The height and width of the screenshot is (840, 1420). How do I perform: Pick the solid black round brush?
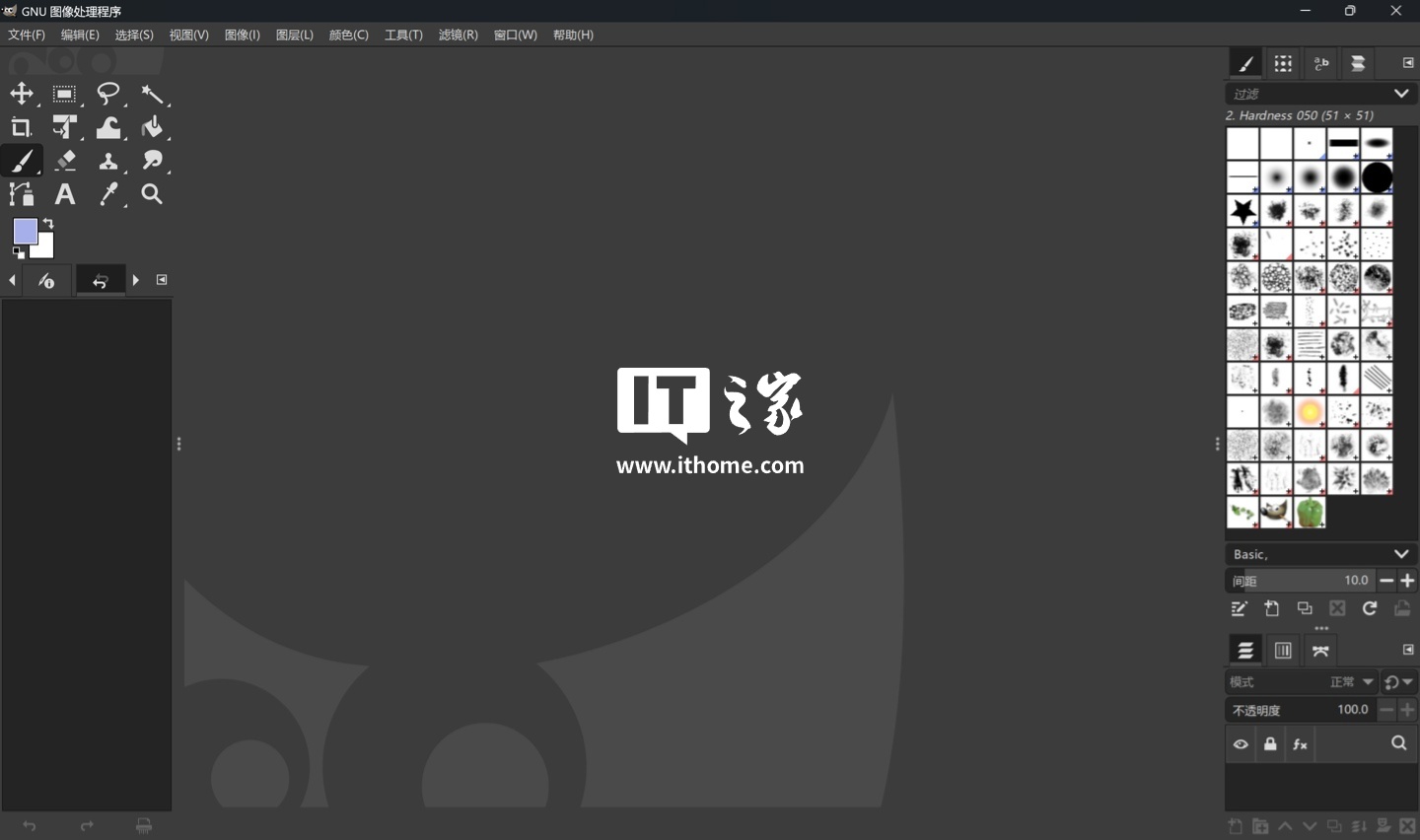[x=1377, y=177]
